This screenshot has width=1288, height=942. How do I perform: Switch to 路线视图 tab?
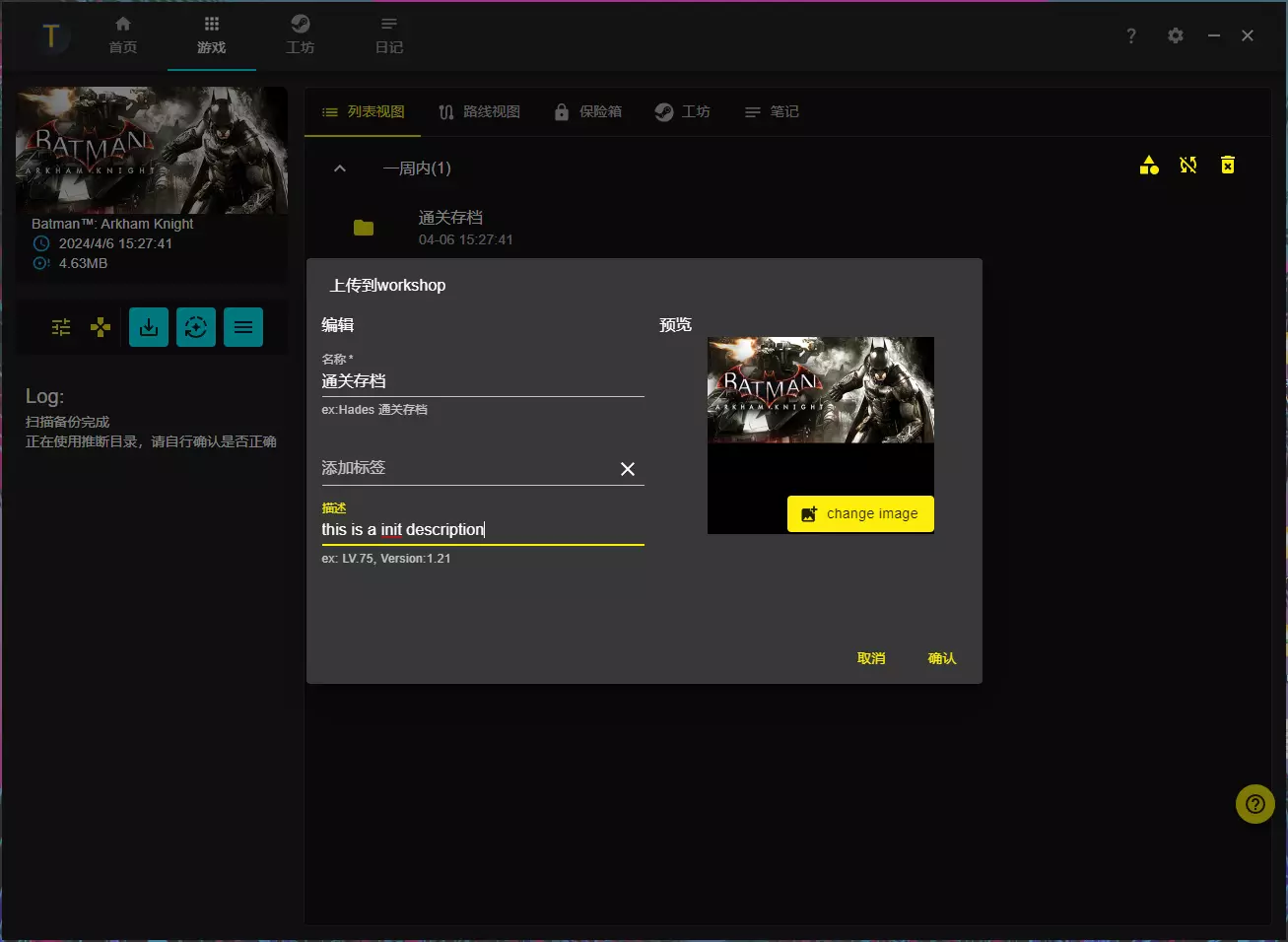tap(480, 112)
